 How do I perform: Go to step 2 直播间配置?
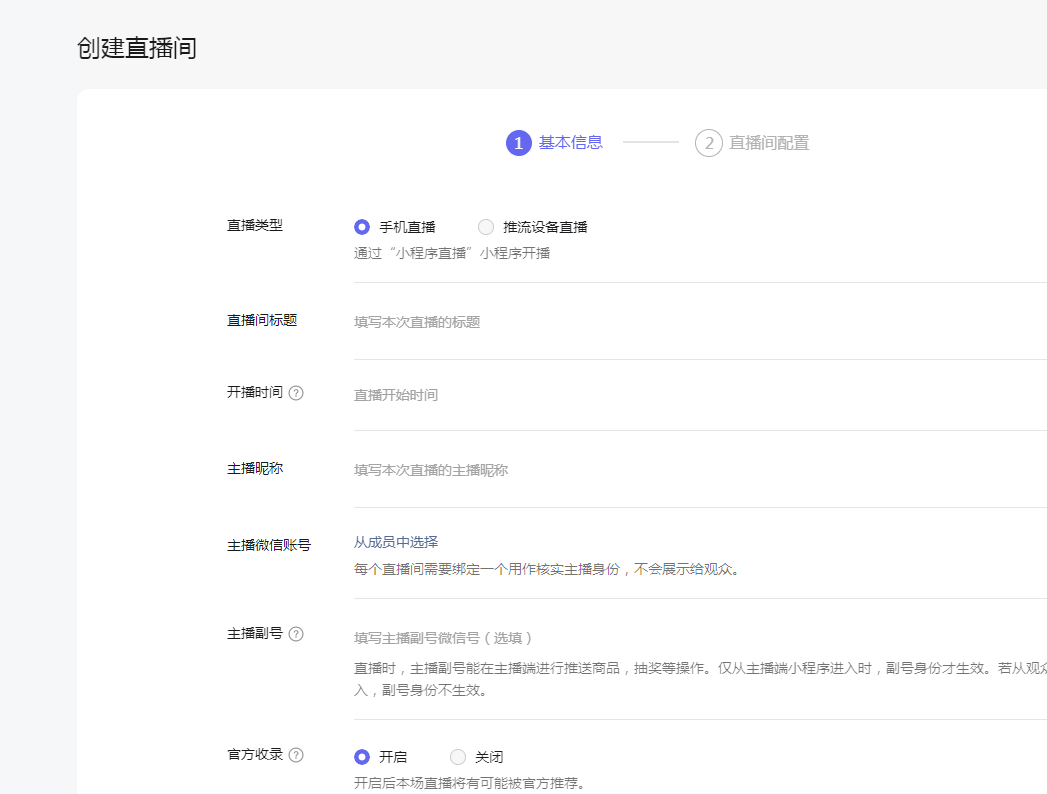click(x=752, y=143)
